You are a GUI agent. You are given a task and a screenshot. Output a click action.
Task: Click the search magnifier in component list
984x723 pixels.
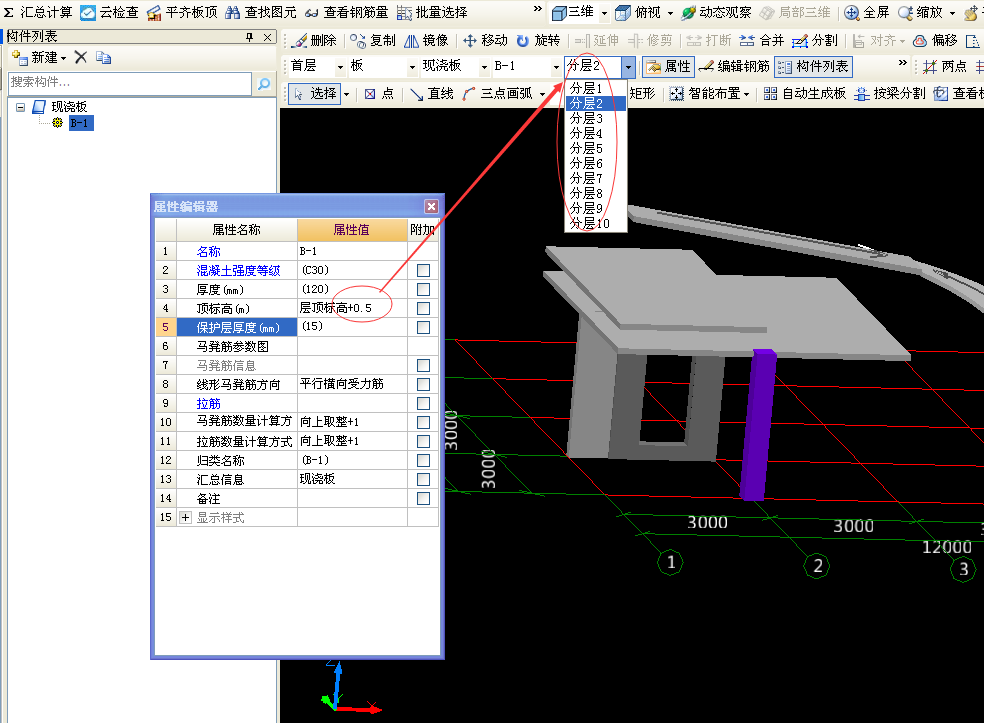click(x=264, y=83)
